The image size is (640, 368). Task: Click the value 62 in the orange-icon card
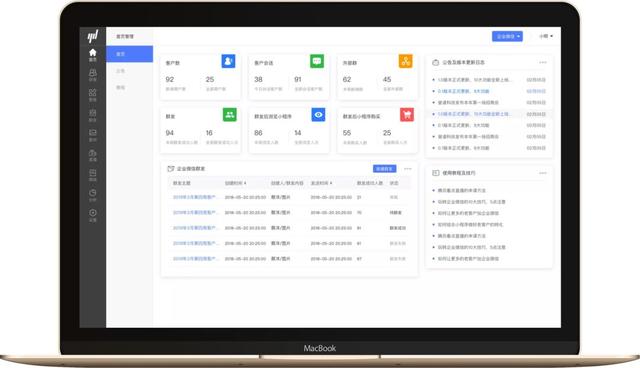tap(347, 80)
